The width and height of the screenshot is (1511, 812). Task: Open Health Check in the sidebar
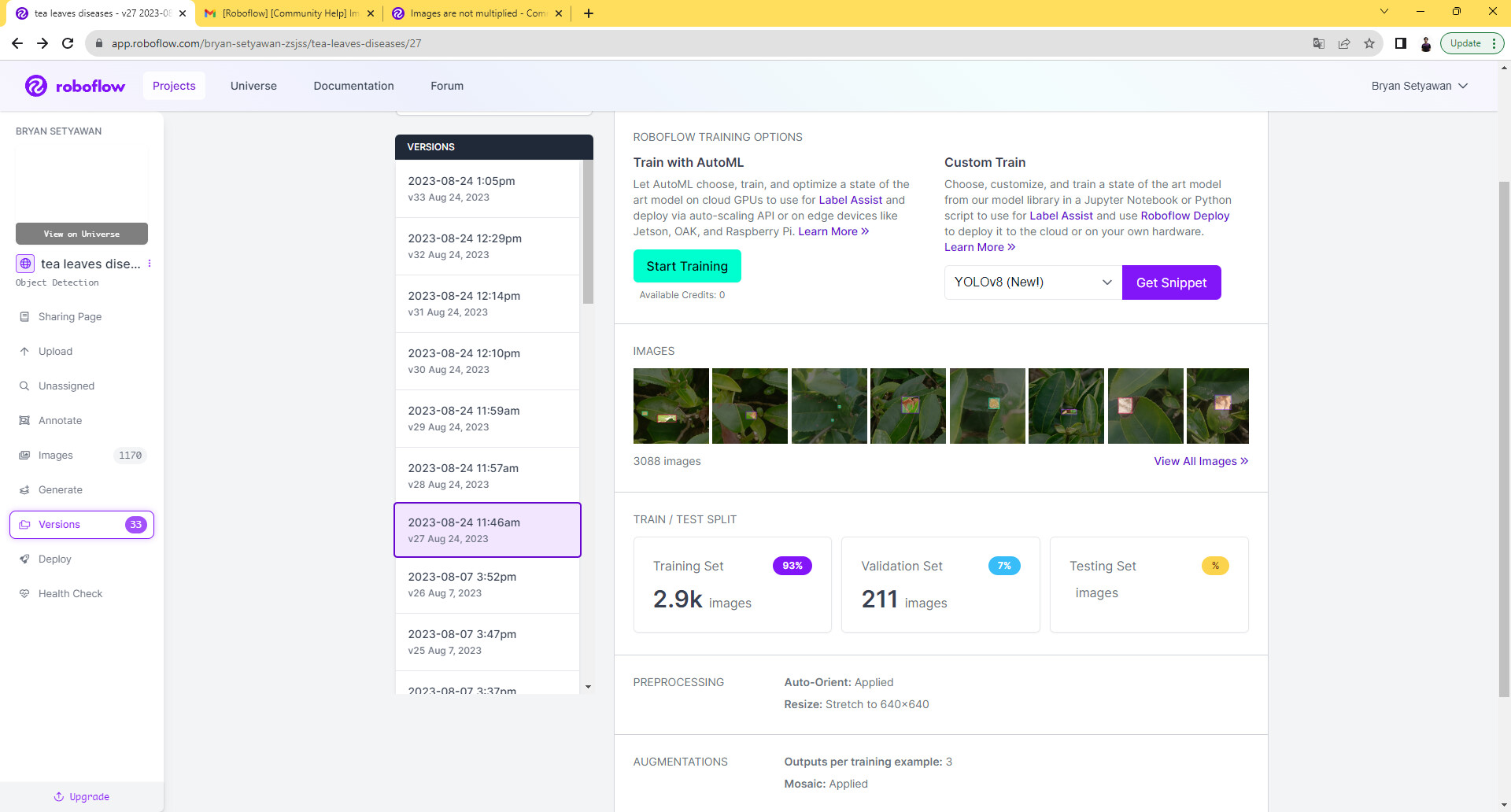(70, 593)
